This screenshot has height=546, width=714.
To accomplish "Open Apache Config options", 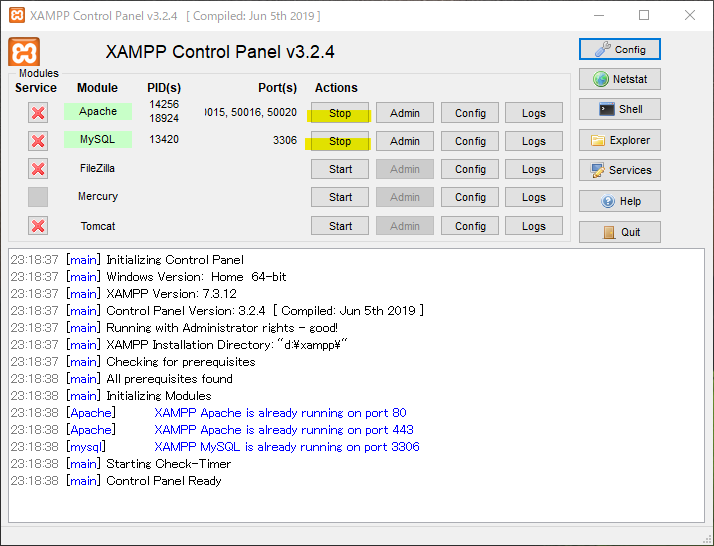I will click(470, 113).
